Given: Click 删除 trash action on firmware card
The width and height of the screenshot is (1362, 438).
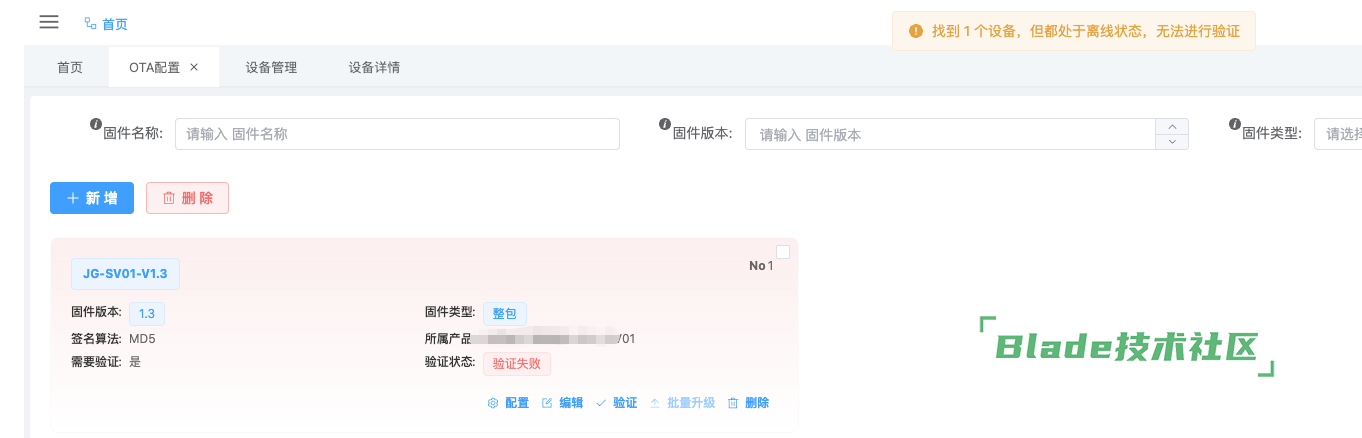Looking at the screenshot, I should click(x=748, y=403).
